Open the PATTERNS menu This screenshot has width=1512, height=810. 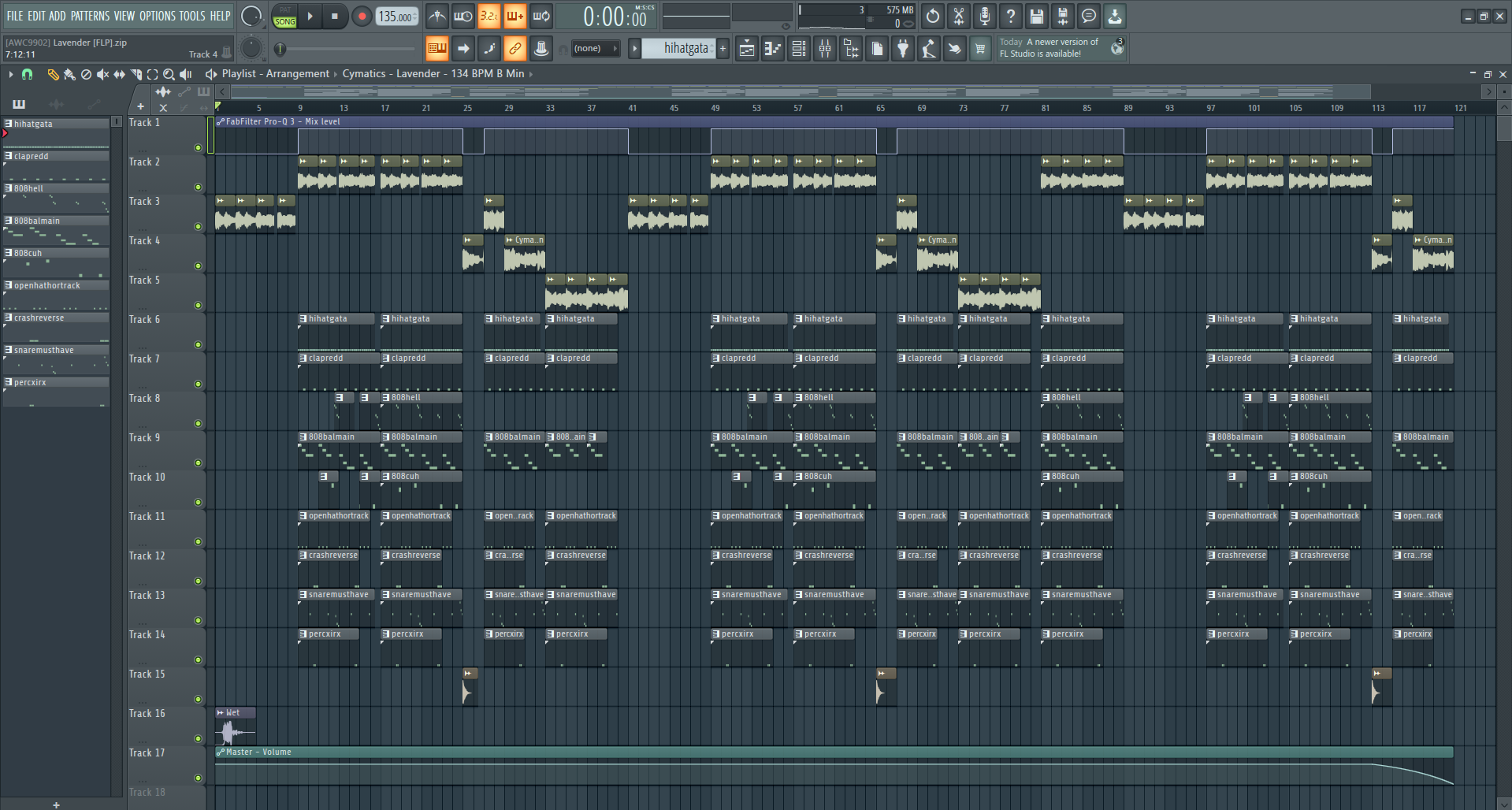point(91,16)
